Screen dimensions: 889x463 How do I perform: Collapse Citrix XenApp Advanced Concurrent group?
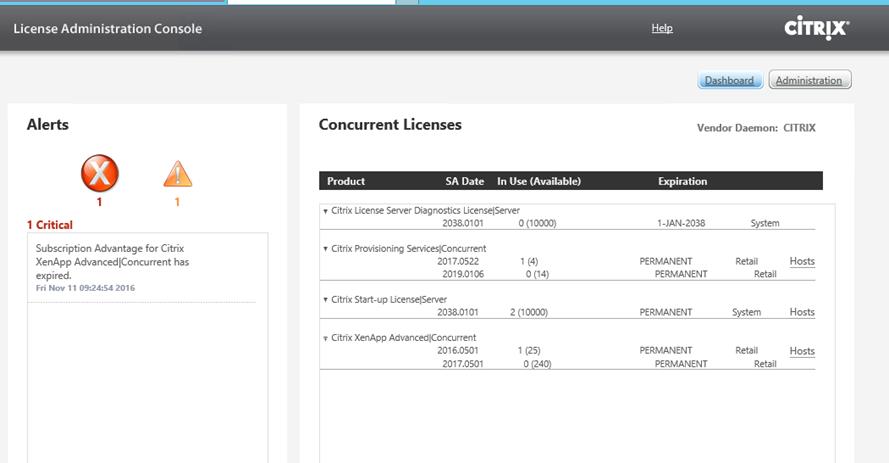click(x=325, y=338)
